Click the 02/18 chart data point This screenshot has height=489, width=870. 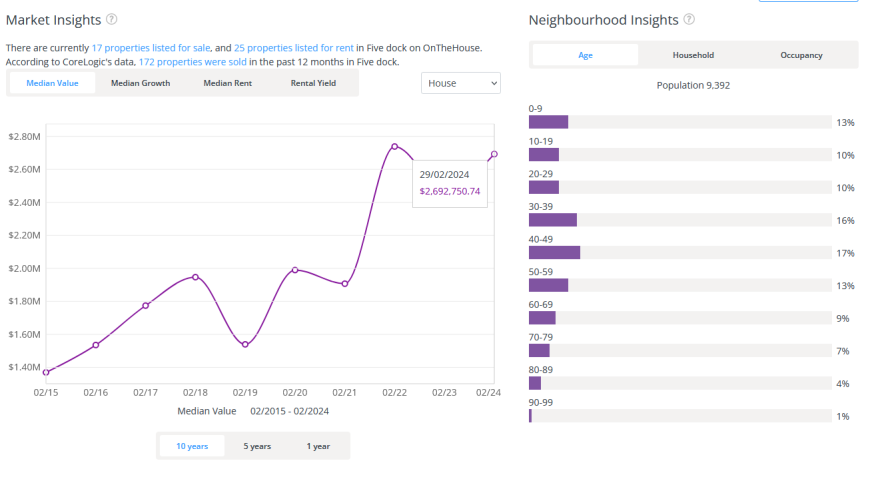195,277
